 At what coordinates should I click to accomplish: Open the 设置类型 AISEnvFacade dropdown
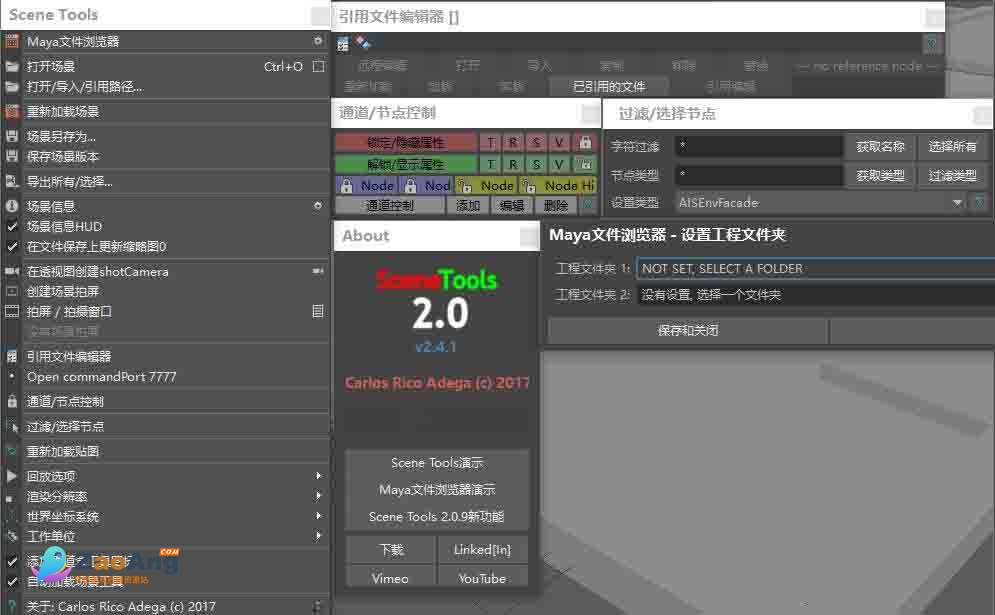click(821, 202)
